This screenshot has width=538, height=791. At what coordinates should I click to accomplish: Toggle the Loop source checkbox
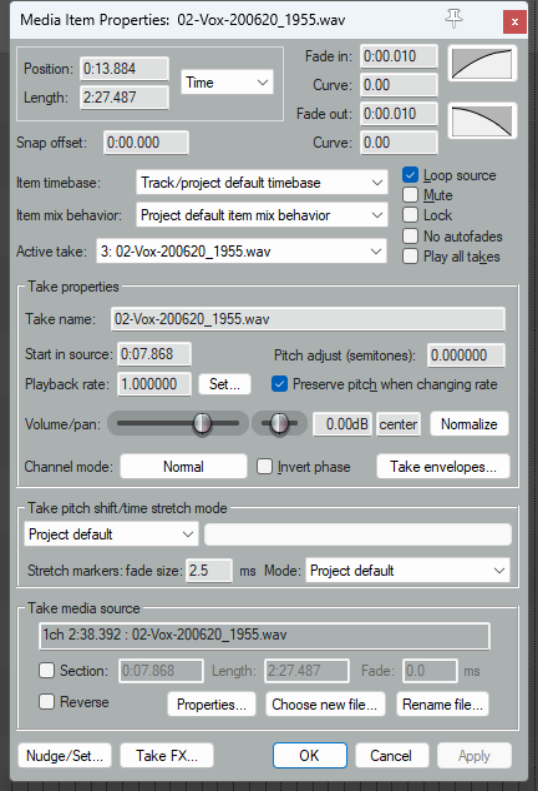click(410, 175)
